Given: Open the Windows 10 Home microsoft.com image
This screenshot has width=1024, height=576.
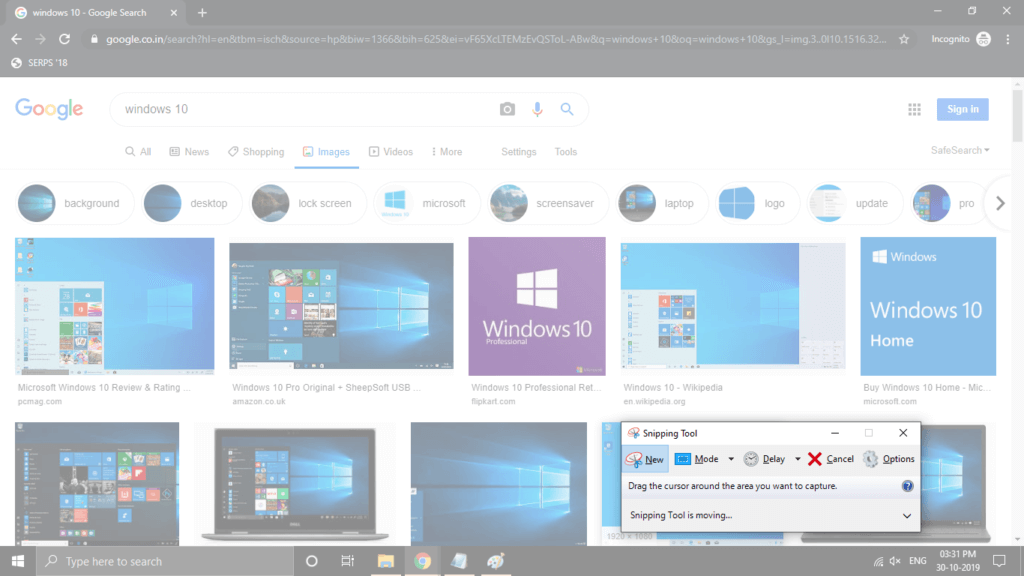Looking at the screenshot, I should 928,306.
